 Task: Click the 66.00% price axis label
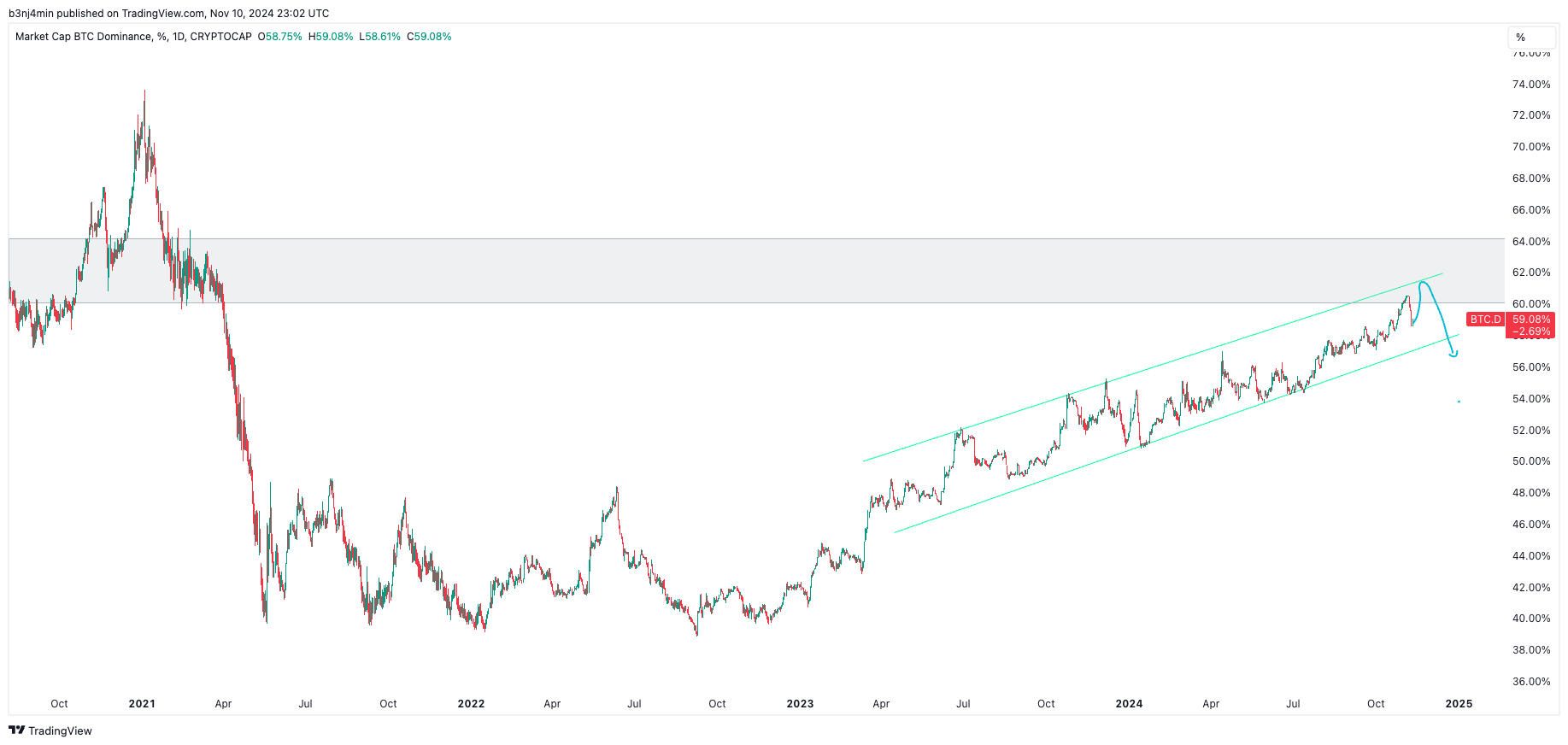click(1531, 210)
